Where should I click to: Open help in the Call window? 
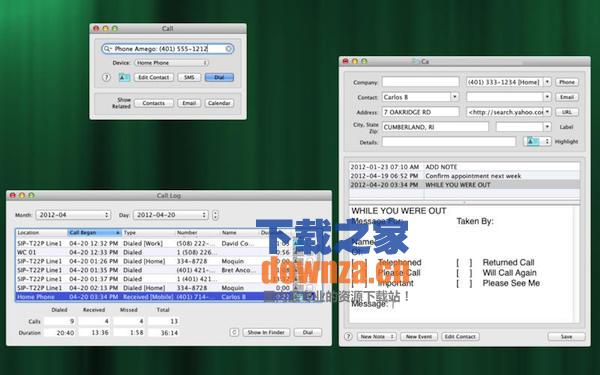pos(106,77)
